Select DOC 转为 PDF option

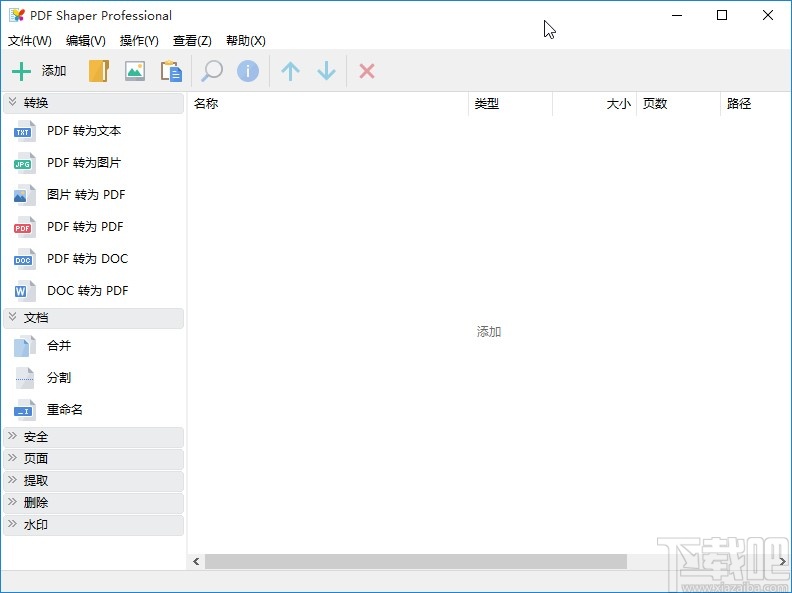click(87, 291)
